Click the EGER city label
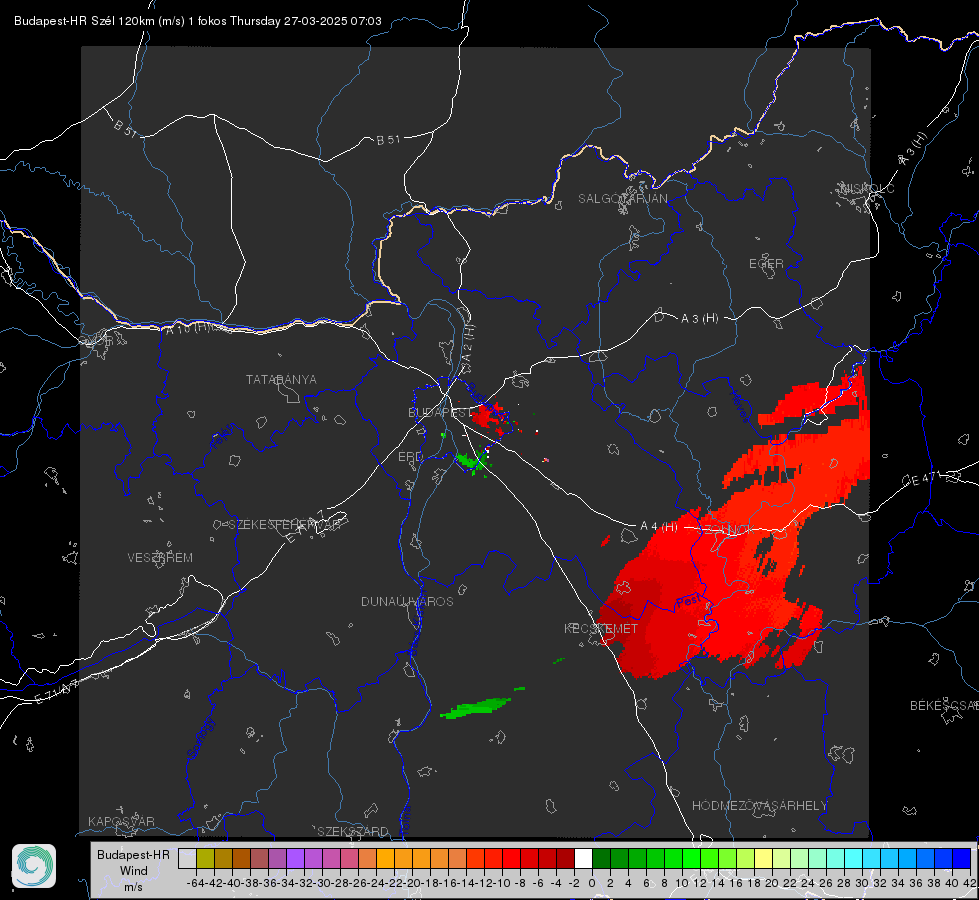 click(x=766, y=264)
